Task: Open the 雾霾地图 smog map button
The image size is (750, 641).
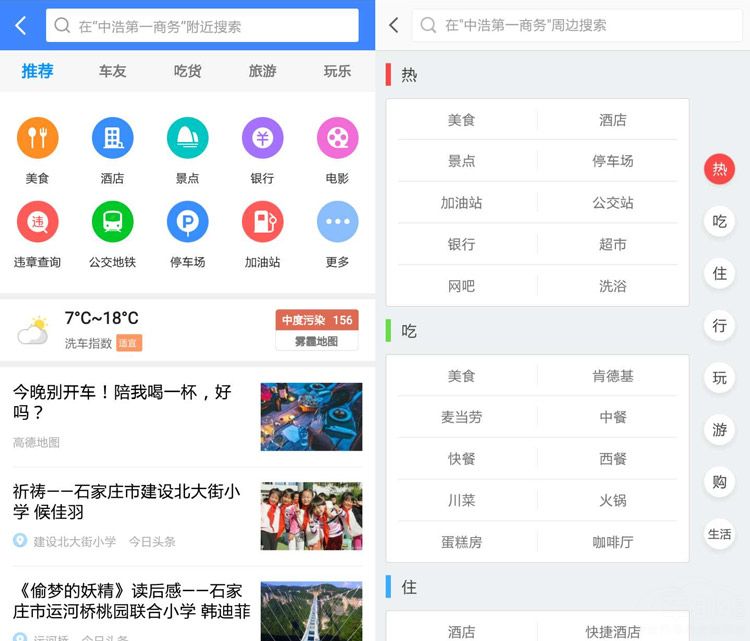Action: (316, 341)
